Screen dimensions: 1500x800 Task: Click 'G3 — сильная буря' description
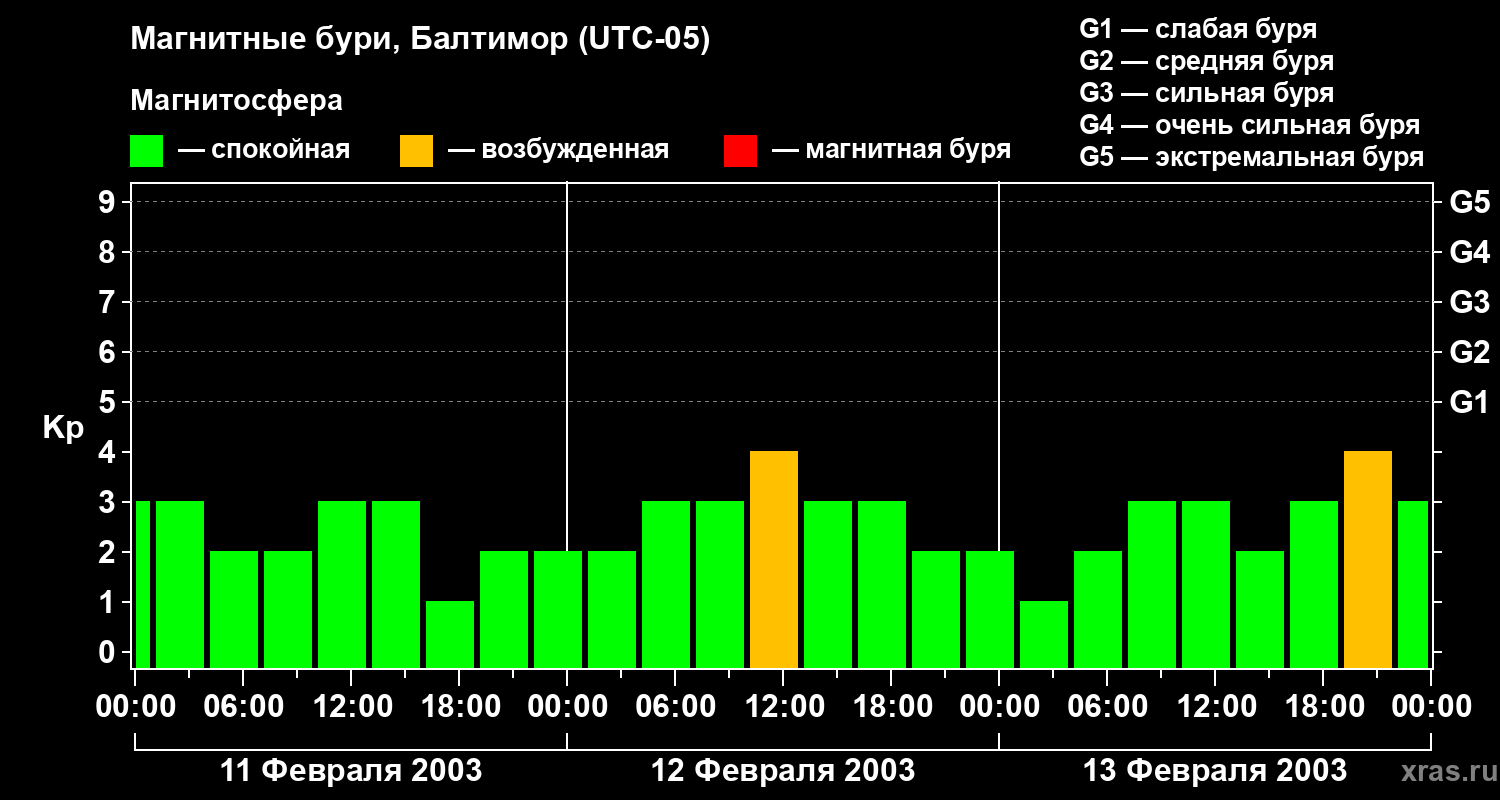(x=1207, y=93)
